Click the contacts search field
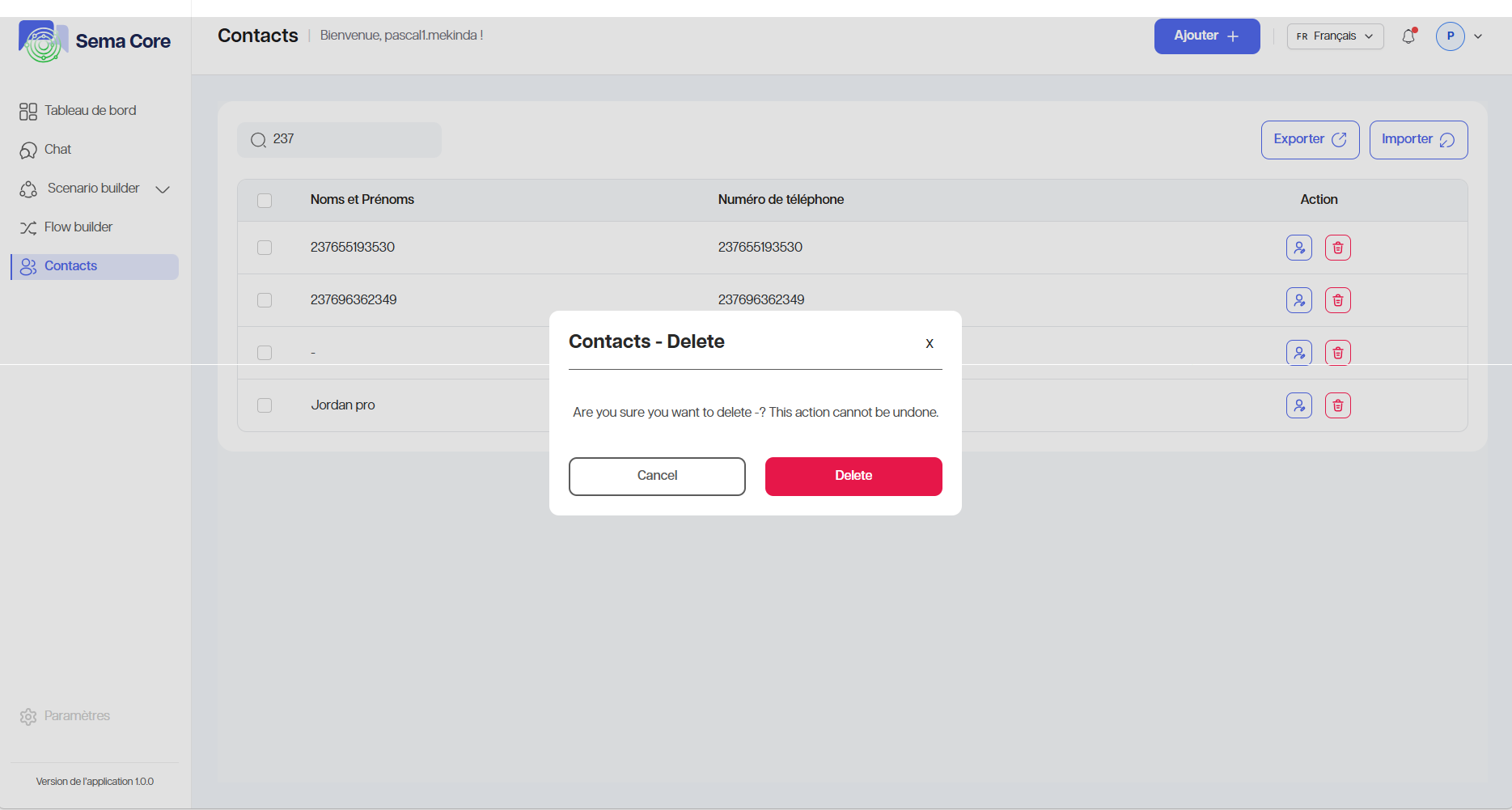Image resolution: width=1512 pixels, height=810 pixels. (348, 140)
